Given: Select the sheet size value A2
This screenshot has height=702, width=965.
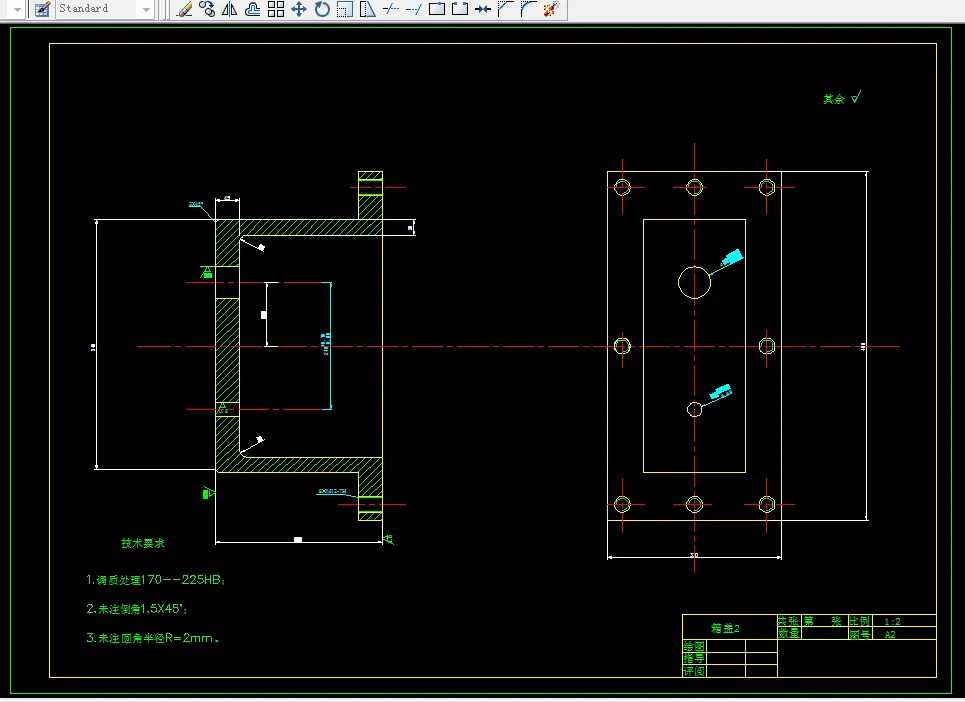Looking at the screenshot, I should click(890, 634).
